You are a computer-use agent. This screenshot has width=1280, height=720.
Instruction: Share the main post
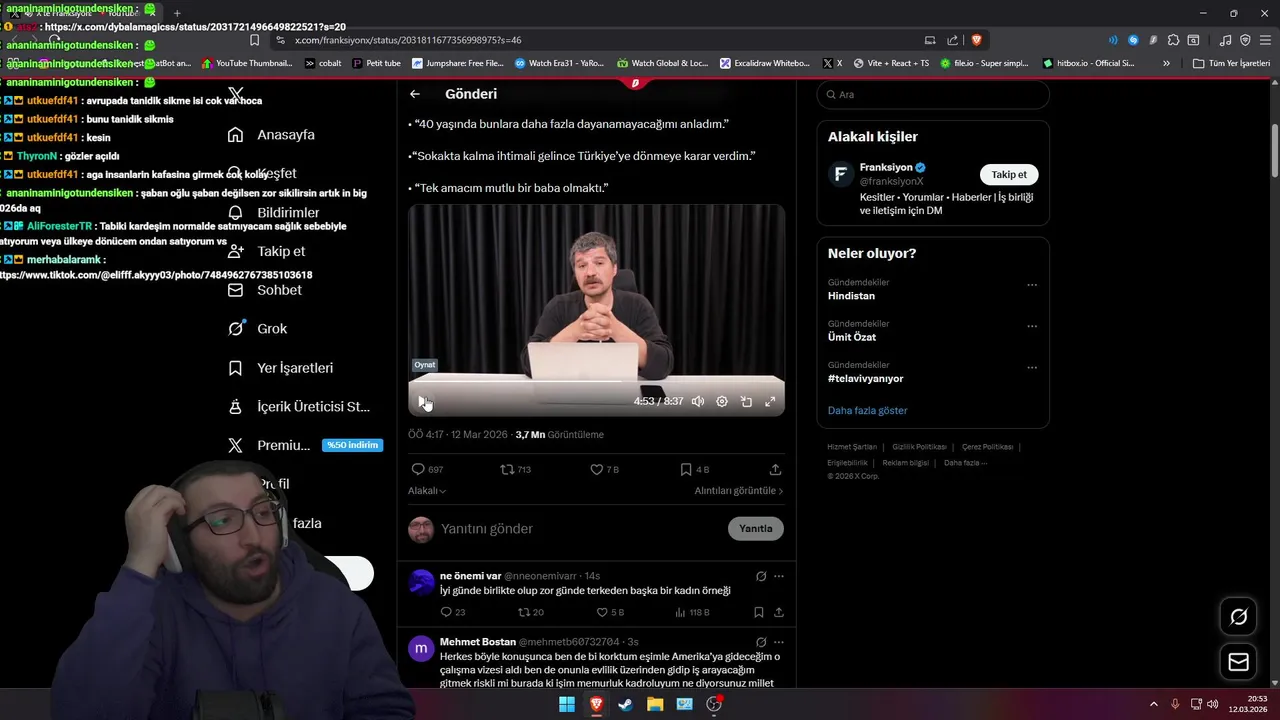tap(775, 469)
